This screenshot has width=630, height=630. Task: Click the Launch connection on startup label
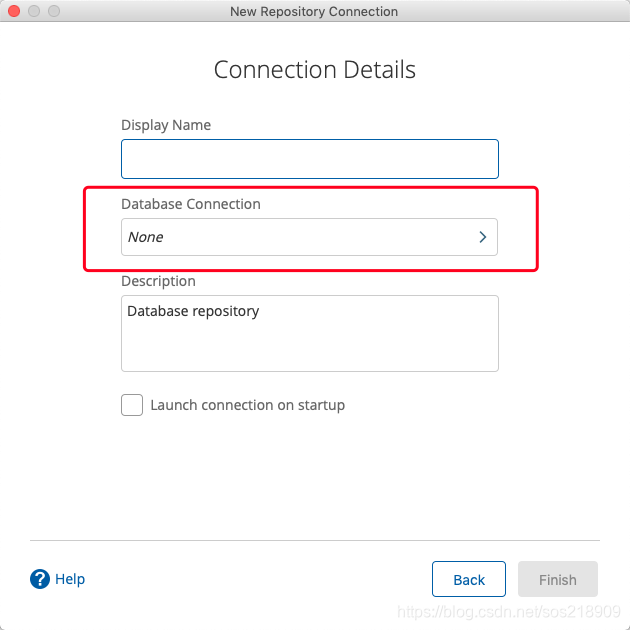[x=248, y=405]
